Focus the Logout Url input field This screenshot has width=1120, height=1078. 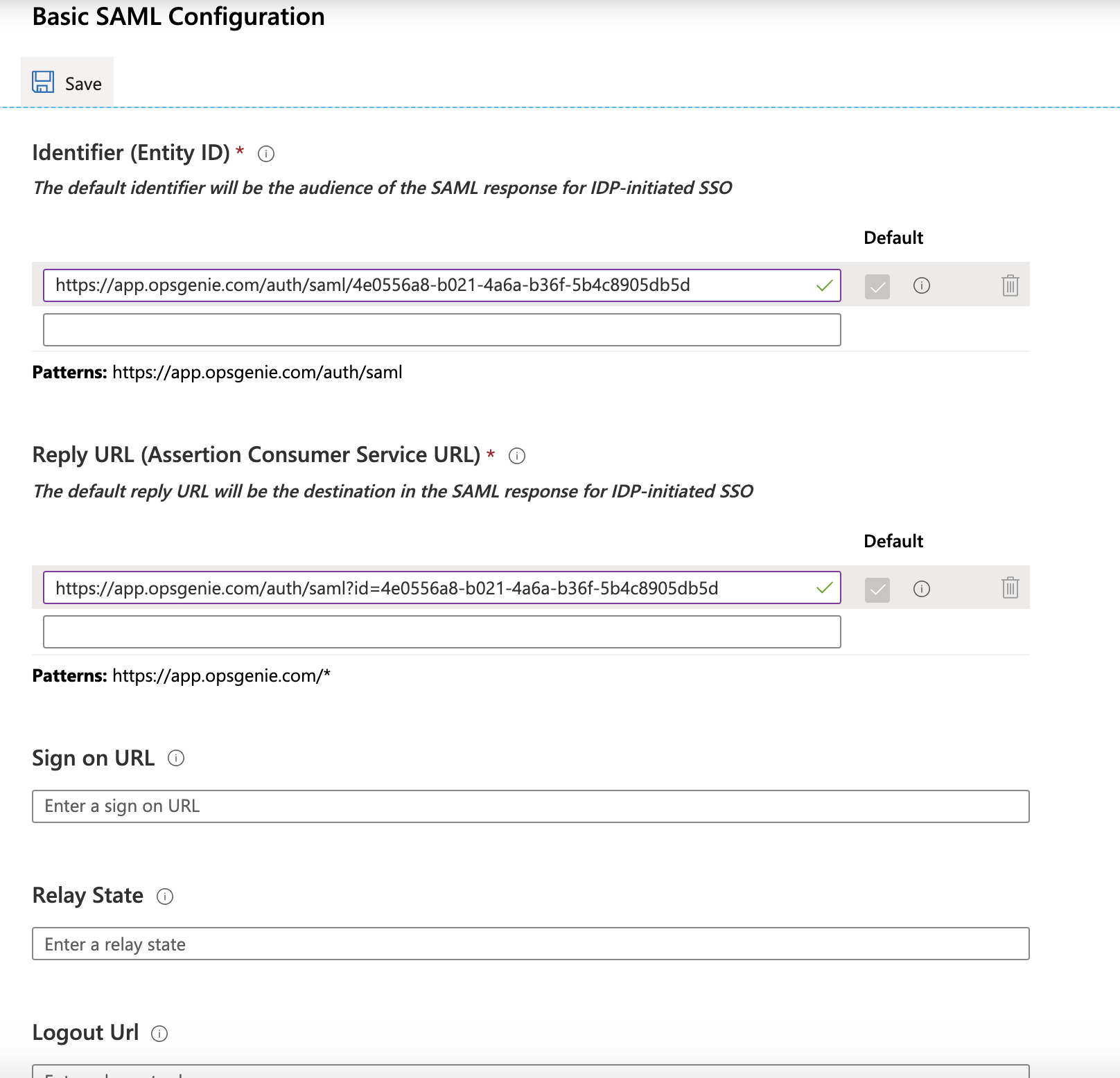point(530,1072)
